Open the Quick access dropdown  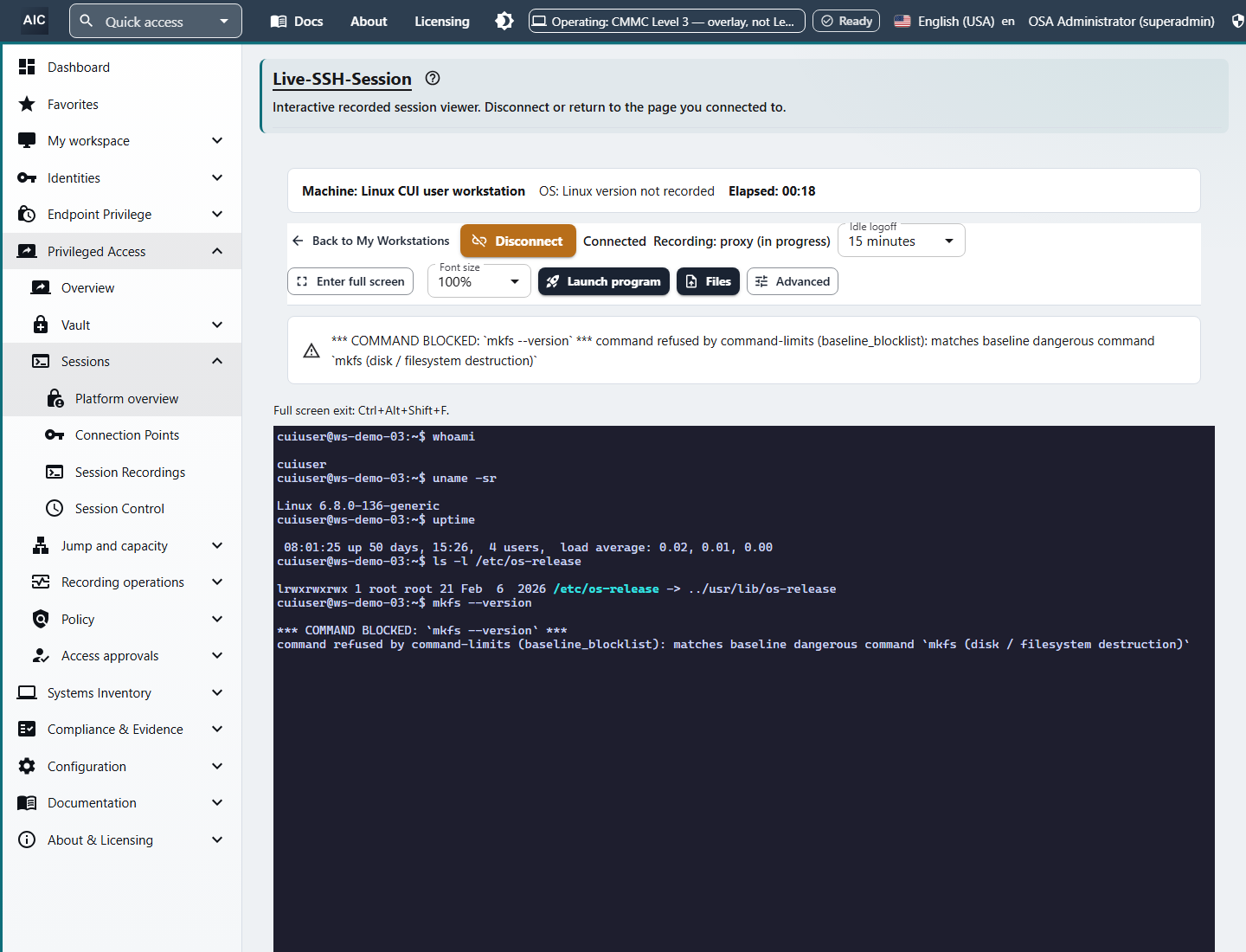[x=156, y=21]
